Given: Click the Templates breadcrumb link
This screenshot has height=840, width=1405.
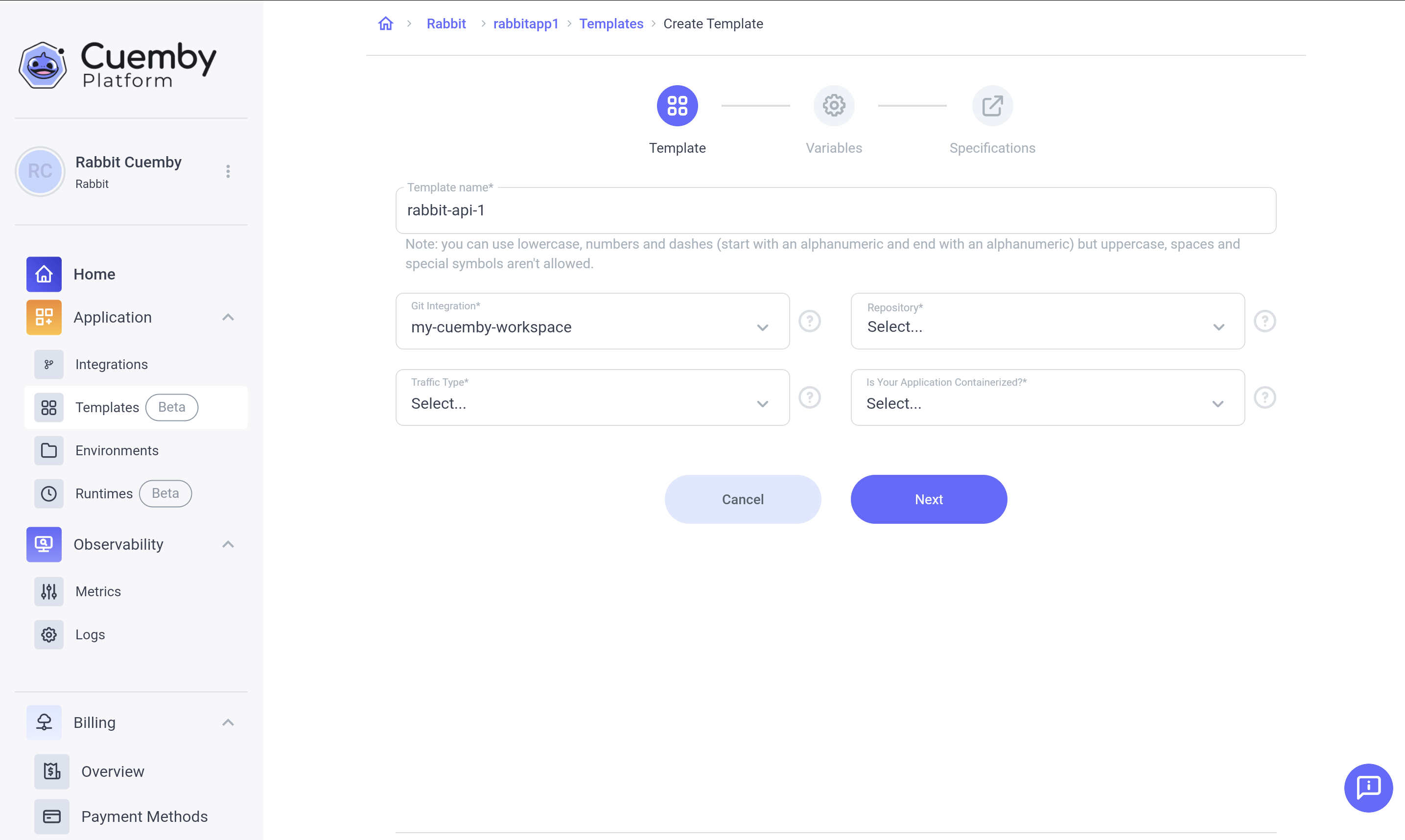Looking at the screenshot, I should click(611, 24).
